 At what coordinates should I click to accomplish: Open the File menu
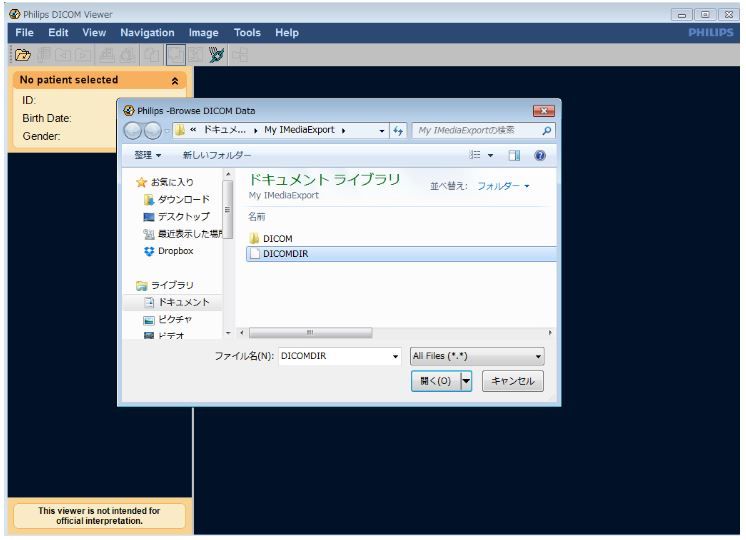click(x=24, y=33)
